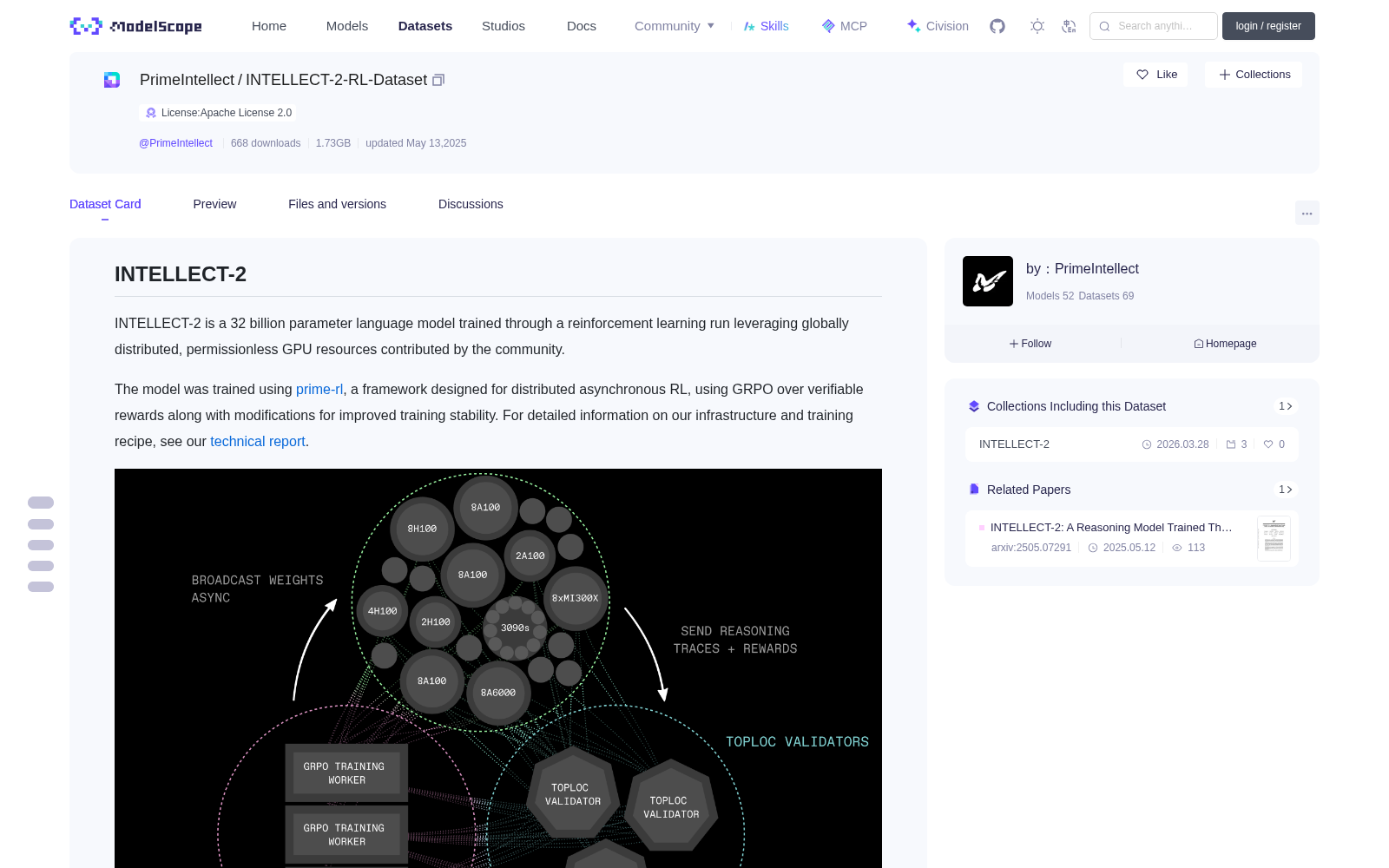Copy dataset name using the copy icon
1389x868 pixels.
[438, 80]
